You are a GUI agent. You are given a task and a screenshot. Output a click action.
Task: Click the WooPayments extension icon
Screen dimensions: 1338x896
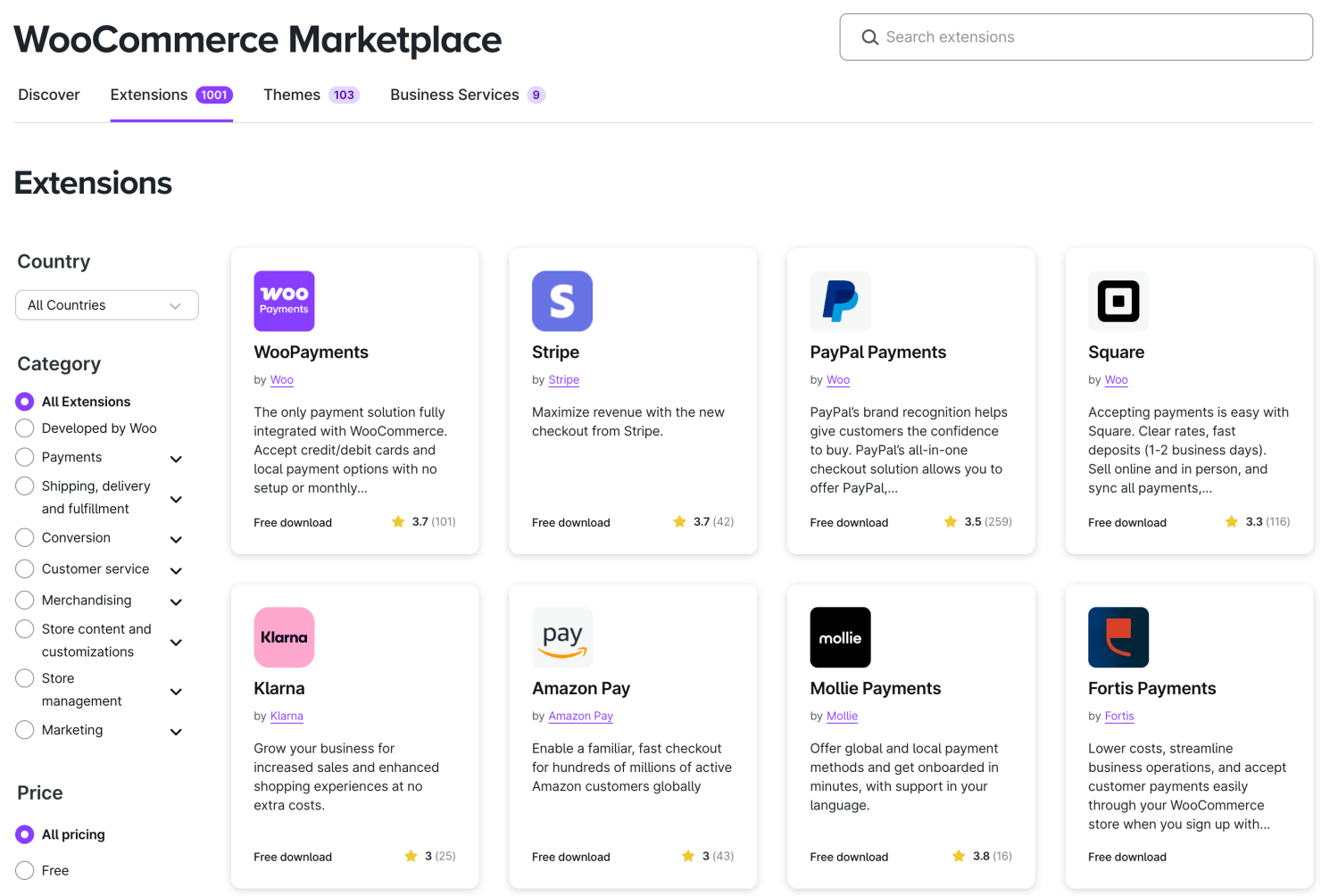(284, 301)
